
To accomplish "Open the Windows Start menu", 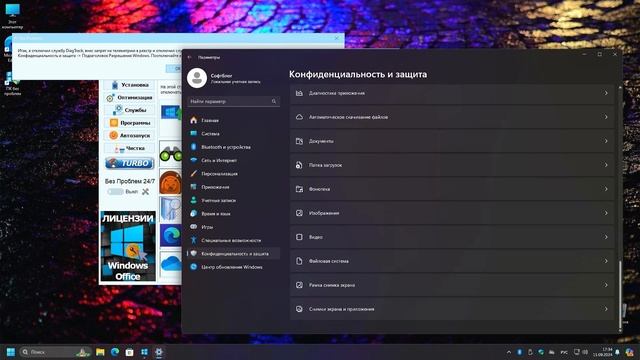I will click(x=11, y=352).
